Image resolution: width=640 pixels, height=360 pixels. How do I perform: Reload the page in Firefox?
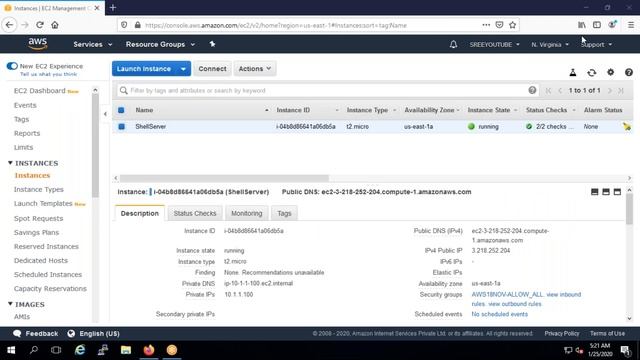coord(40,25)
